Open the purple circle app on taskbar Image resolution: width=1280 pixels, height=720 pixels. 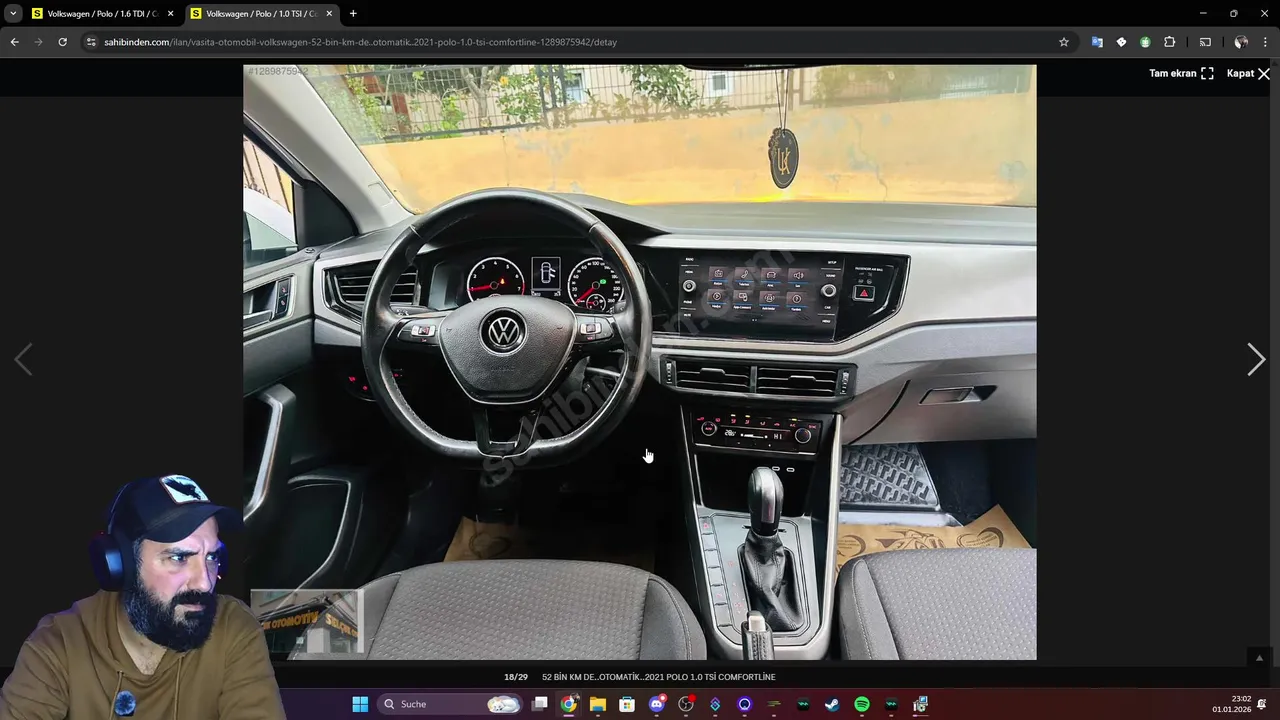[x=744, y=704]
